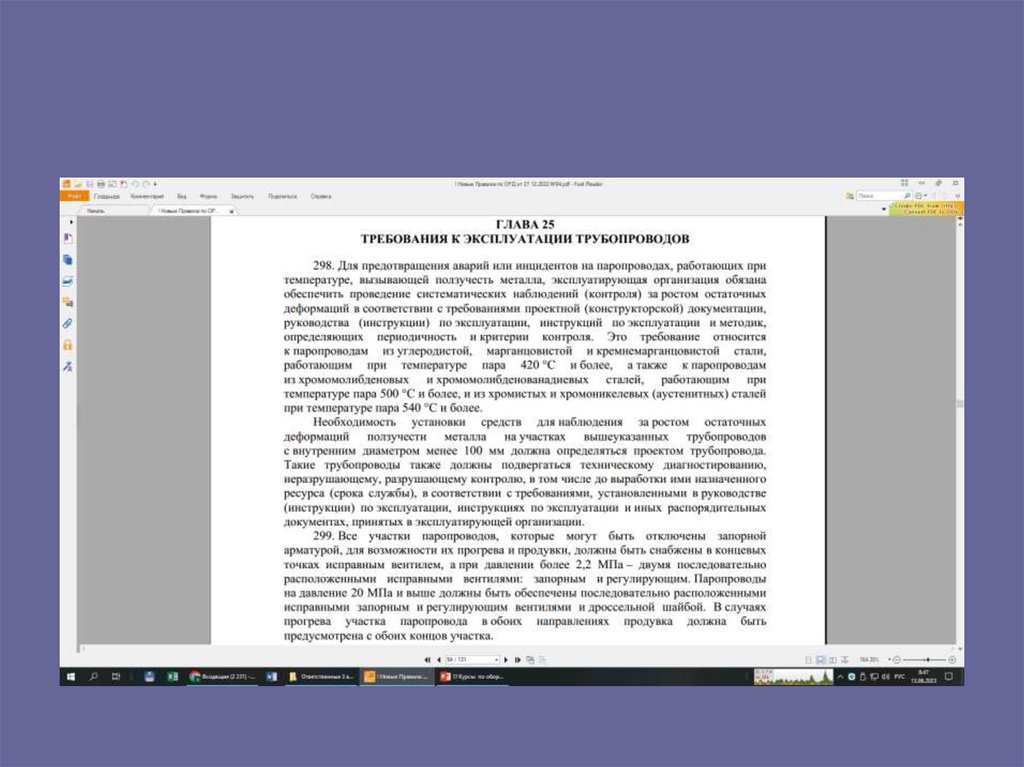Viewport: 1024px width, 767px height.
Task: Open the Pages thumbnails panel in left sidebar
Action: (x=67, y=260)
